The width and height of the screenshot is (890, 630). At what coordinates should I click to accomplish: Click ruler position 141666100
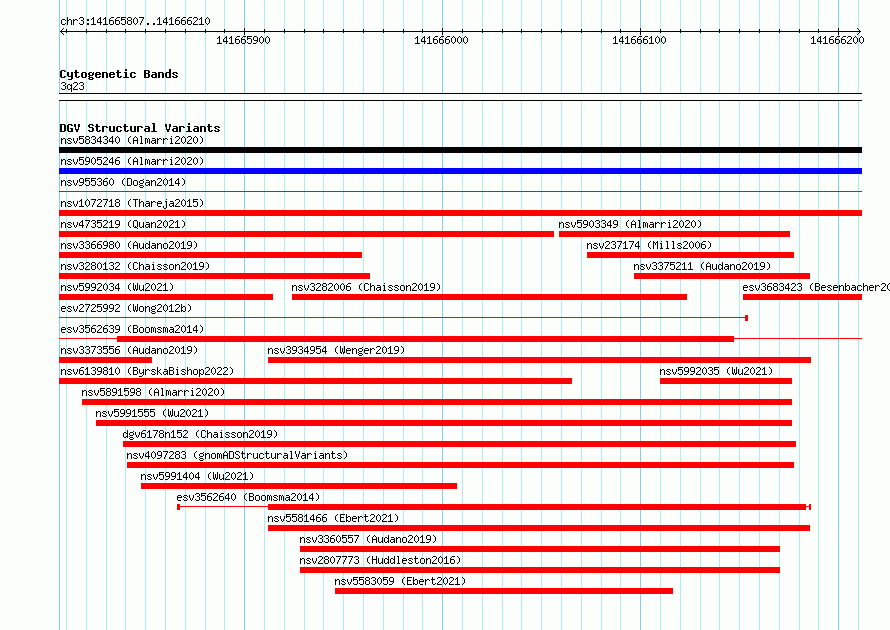point(639,40)
